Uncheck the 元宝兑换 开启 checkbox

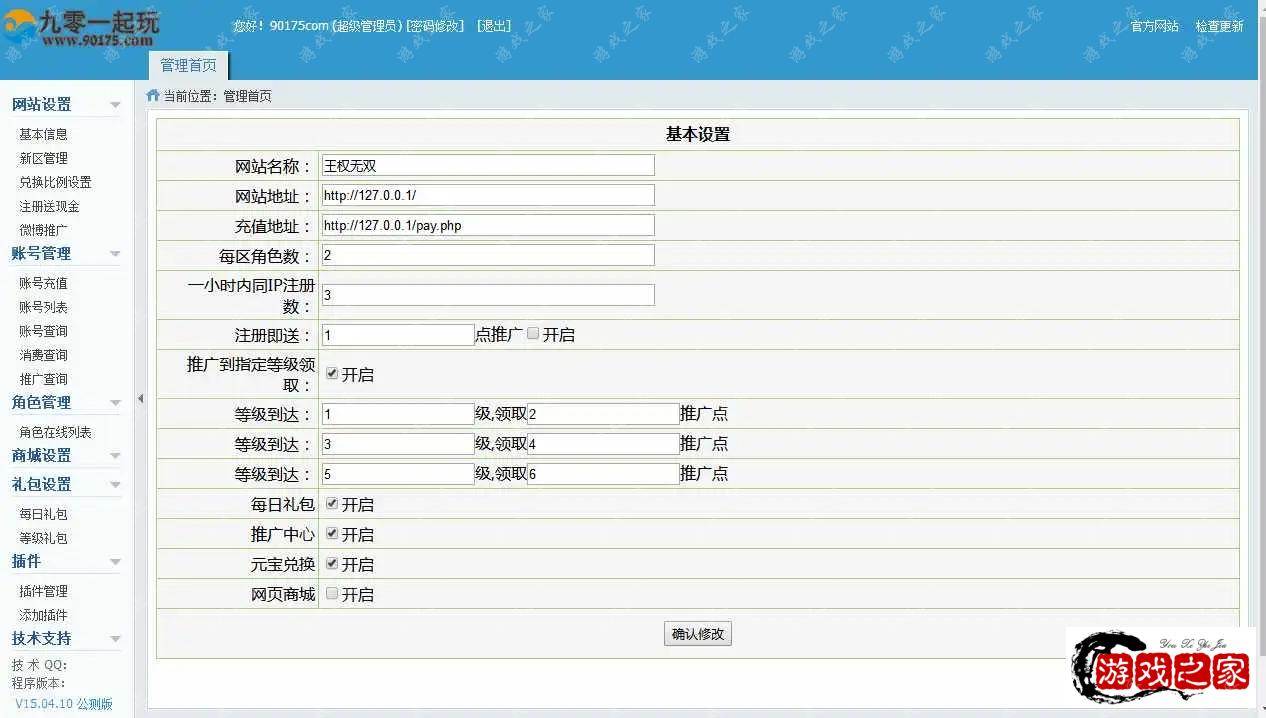pyautogui.click(x=332, y=564)
